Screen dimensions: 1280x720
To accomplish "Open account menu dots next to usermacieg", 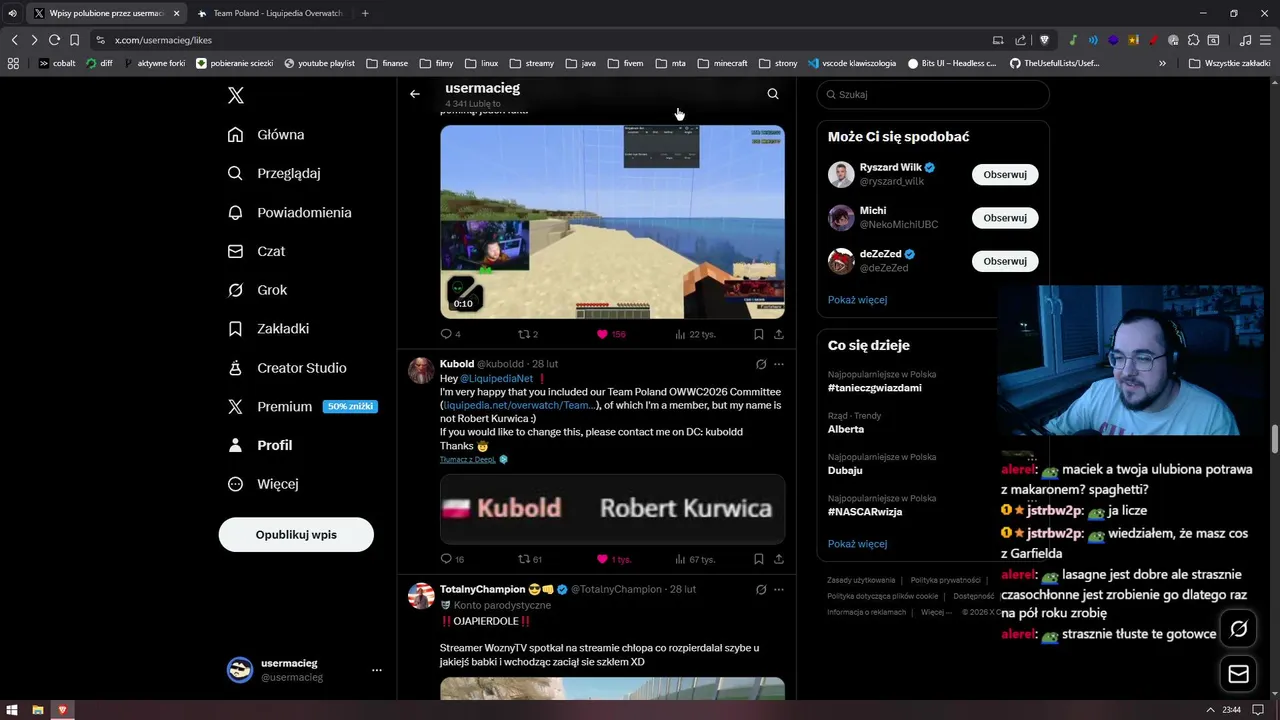I will 377,670.
